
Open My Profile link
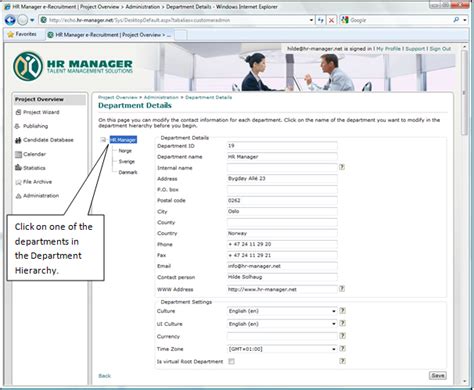388,49
